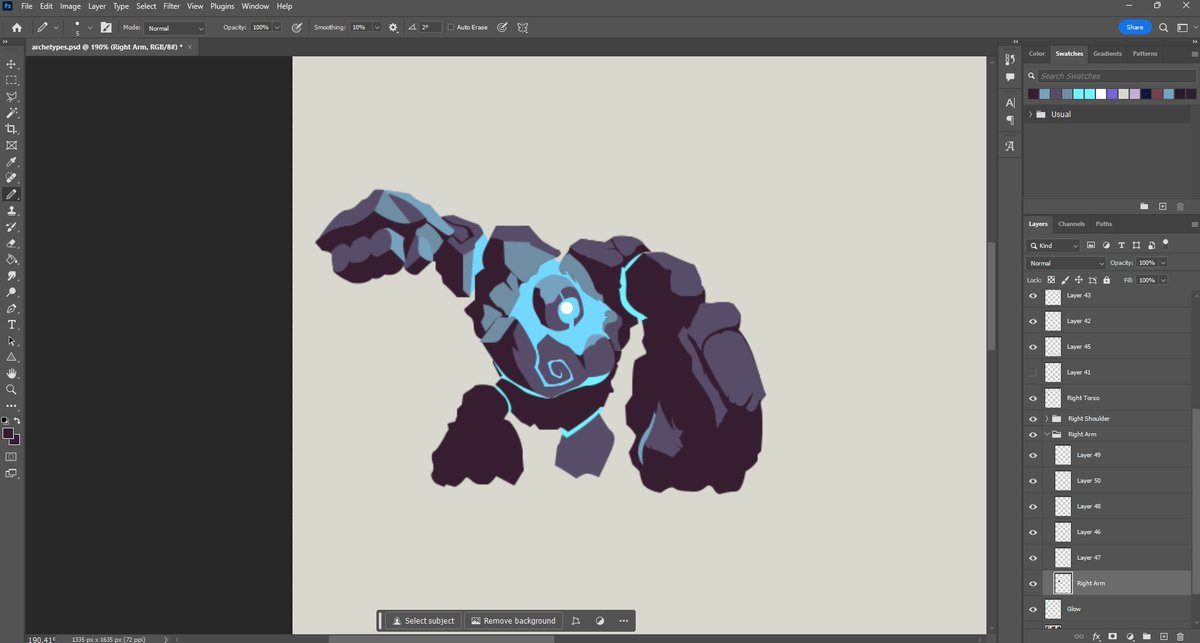Hide the Right Torso layer
The width and height of the screenshot is (1200, 643).
click(x=1033, y=398)
